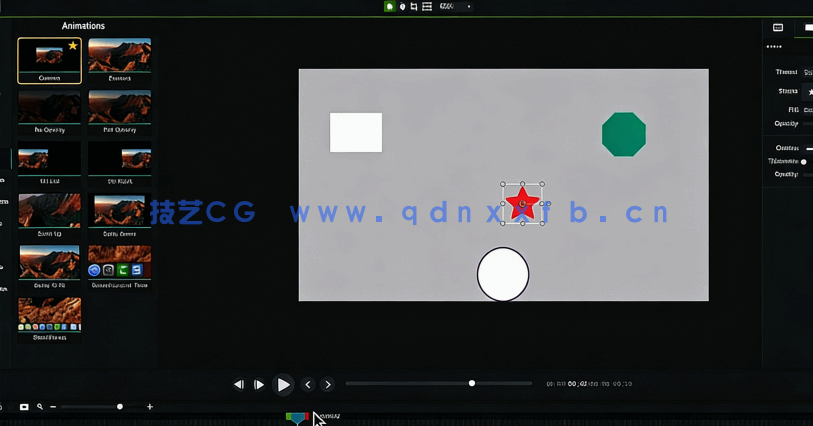
Task: Select the green octagon shape on canvas
Action: (x=624, y=134)
